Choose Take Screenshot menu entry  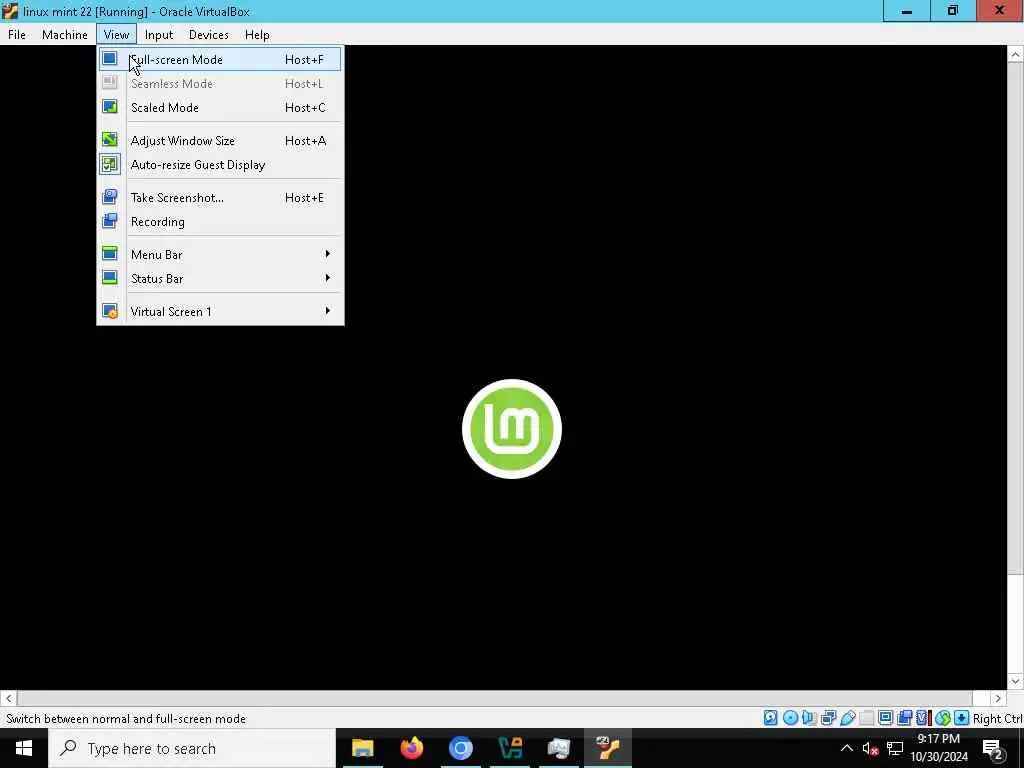point(220,197)
